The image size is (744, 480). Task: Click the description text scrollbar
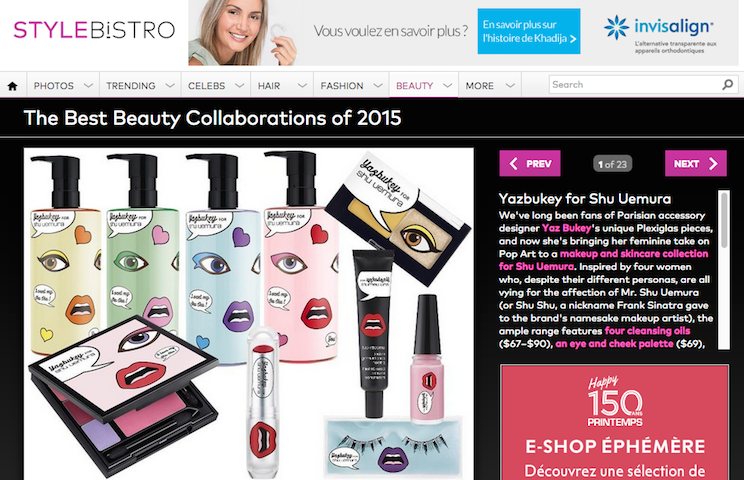tap(724, 270)
